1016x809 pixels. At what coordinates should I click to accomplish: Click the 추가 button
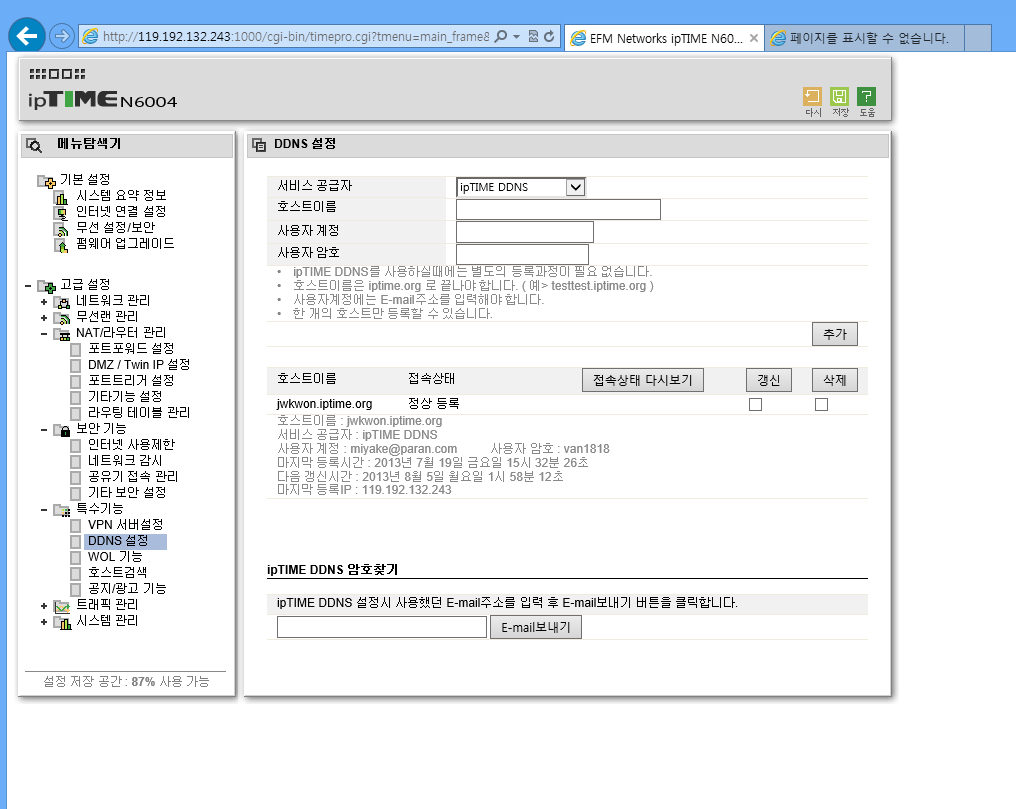pyautogui.click(x=835, y=334)
